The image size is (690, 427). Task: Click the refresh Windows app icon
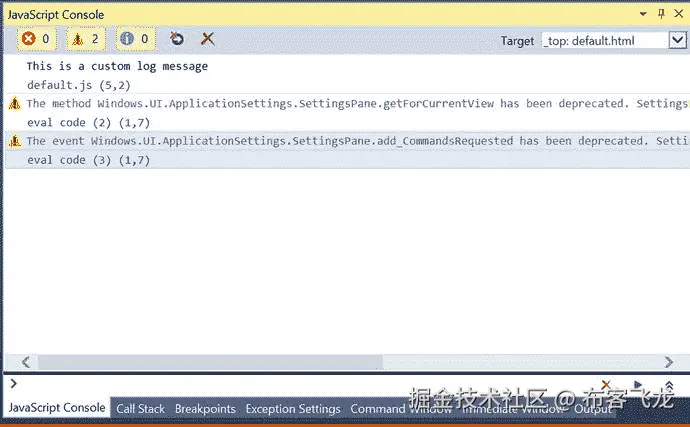177,39
